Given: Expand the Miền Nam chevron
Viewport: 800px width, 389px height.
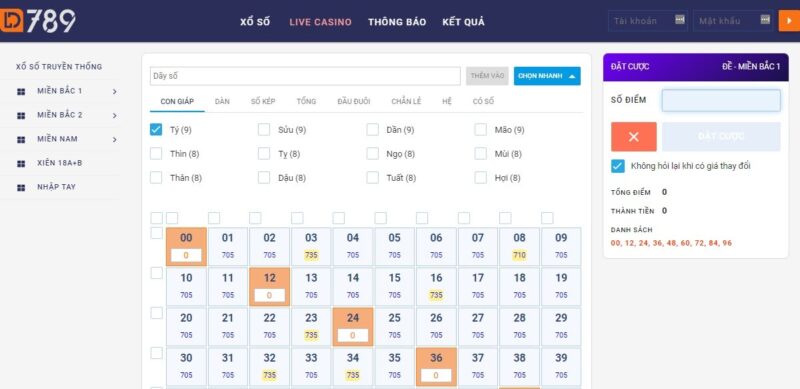Looking at the screenshot, I should point(115,140).
